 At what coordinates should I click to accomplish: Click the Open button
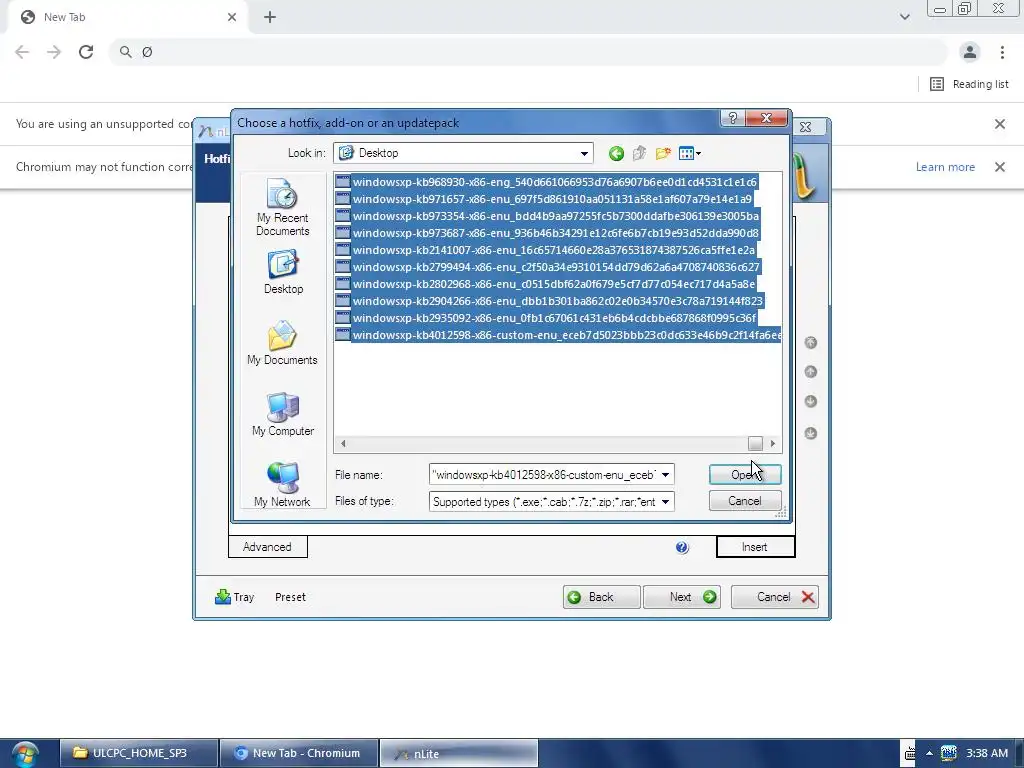click(x=744, y=475)
